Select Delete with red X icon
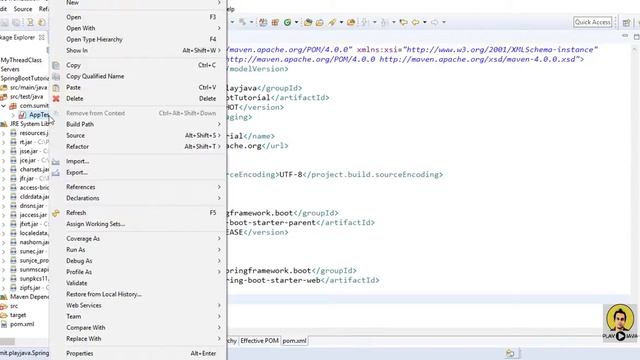Screen dimensions: 640x360 coord(138,98)
